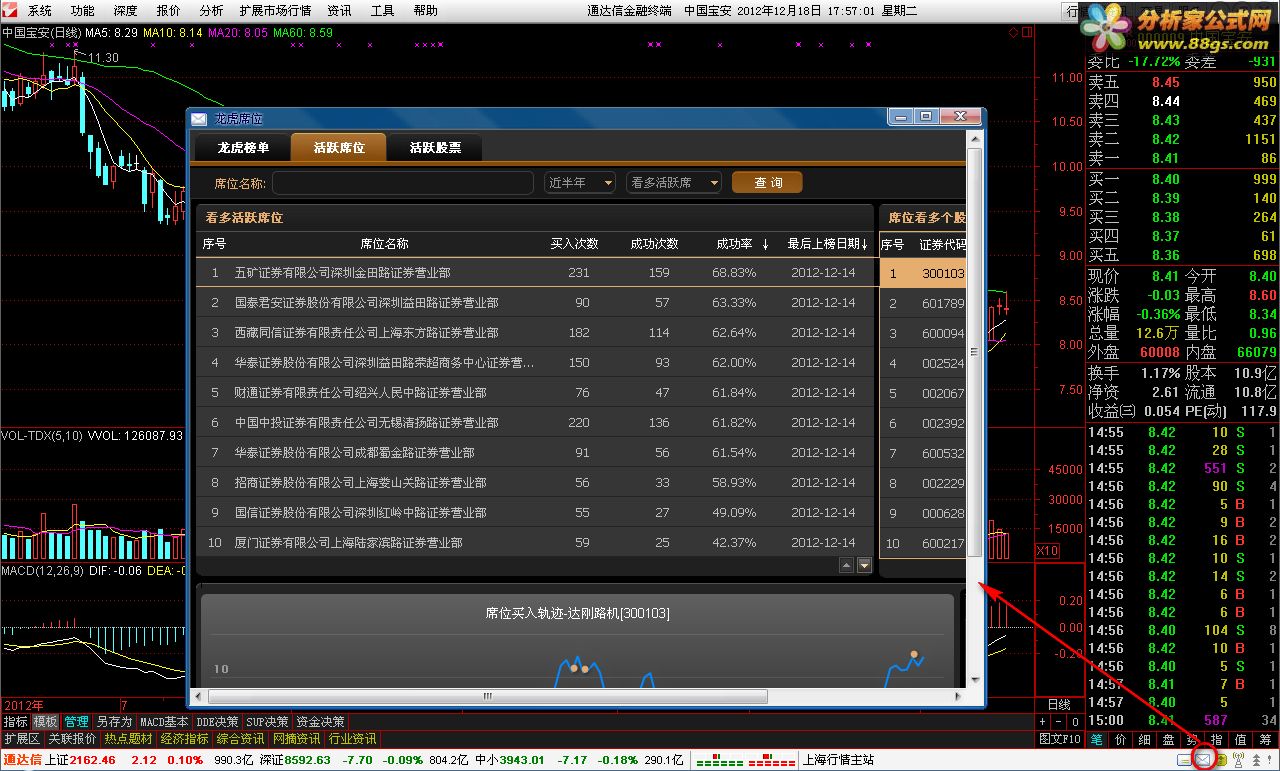This screenshot has height=771, width=1280.
Task: Open the 系统 menu
Action: click(x=40, y=11)
